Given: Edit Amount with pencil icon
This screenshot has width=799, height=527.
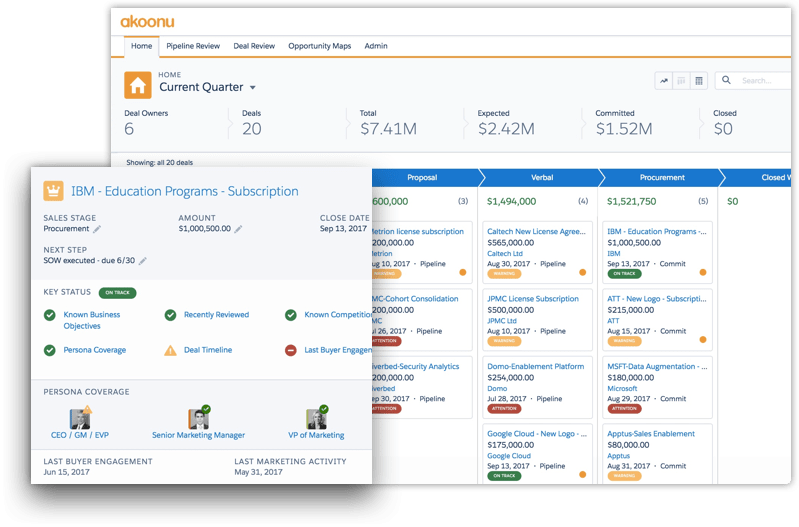Looking at the screenshot, I should click(238, 229).
